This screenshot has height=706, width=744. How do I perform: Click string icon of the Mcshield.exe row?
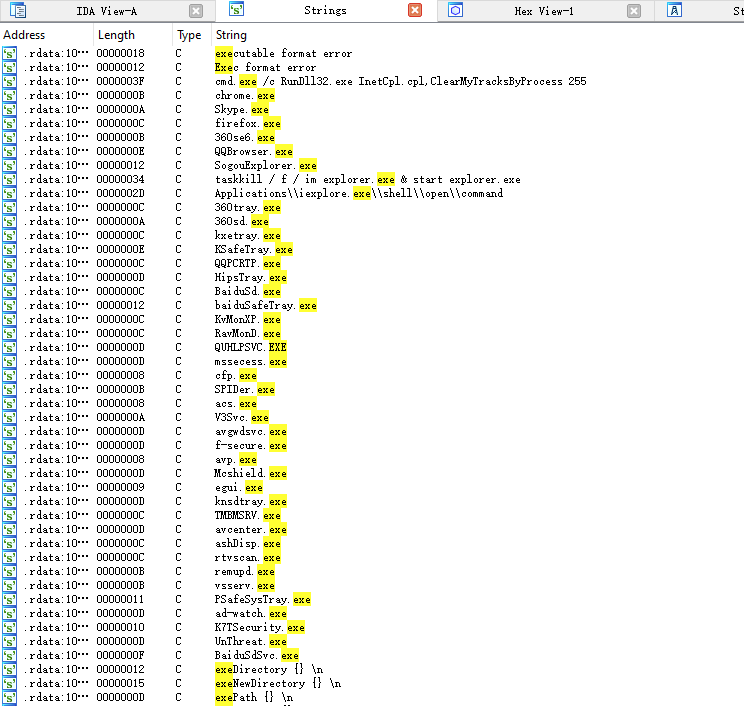[x=9, y=474]
